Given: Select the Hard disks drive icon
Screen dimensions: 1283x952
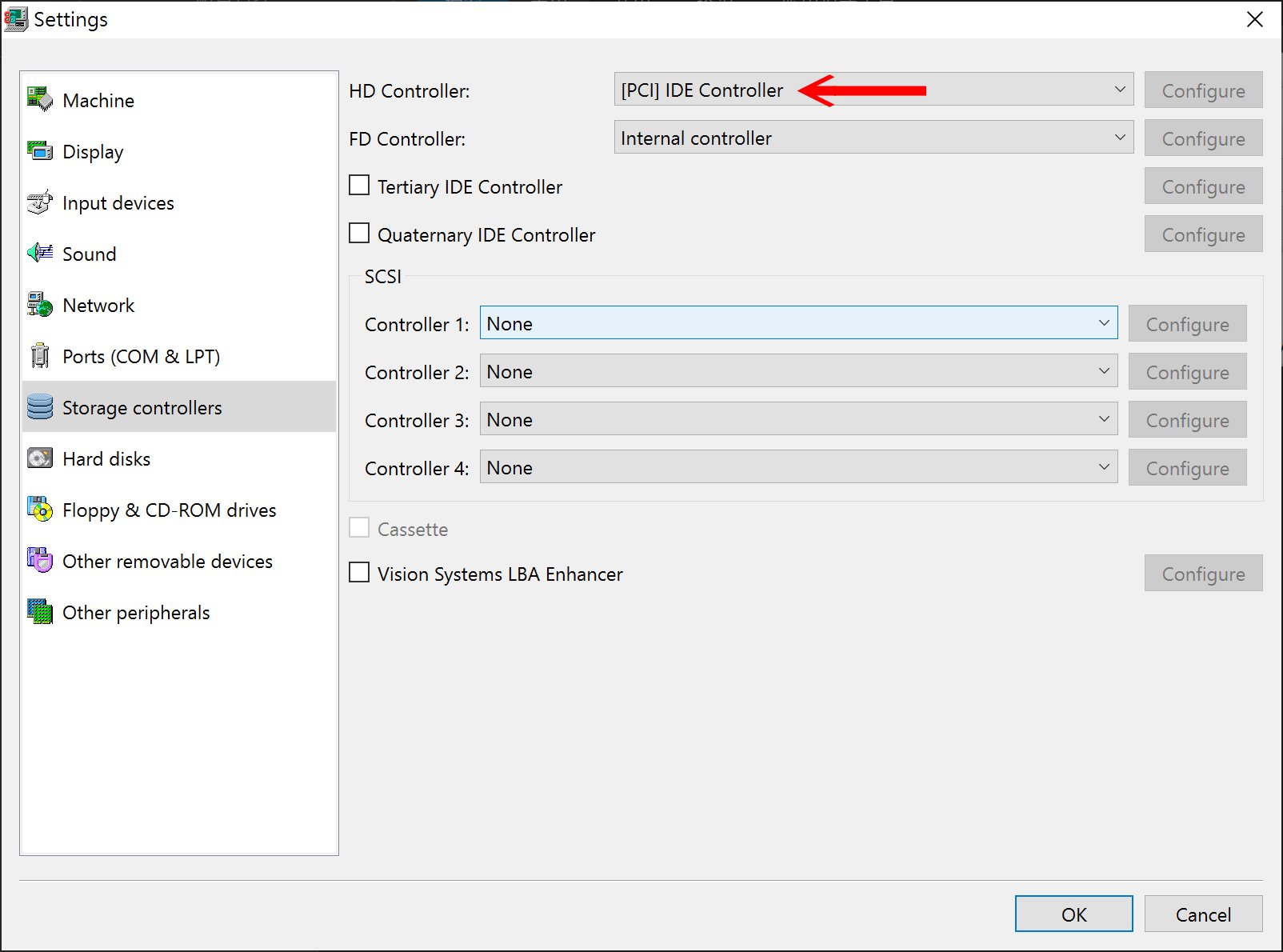Looking at the screenshot, I should [x=39, y=458].
